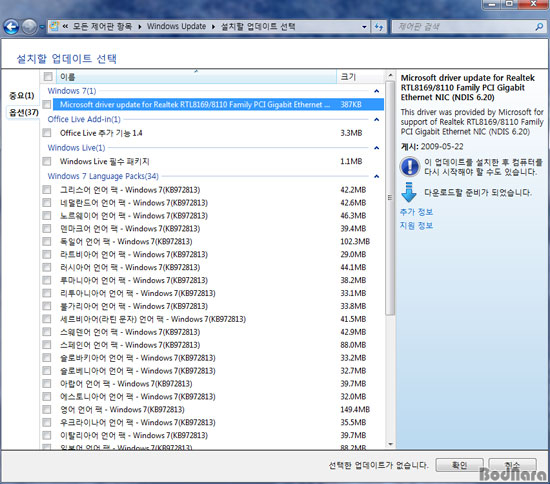Collapse the Windows 7 Language Packs(34) group
The image size is (550, 484).
pyautogui.click(x=376, y=176)
